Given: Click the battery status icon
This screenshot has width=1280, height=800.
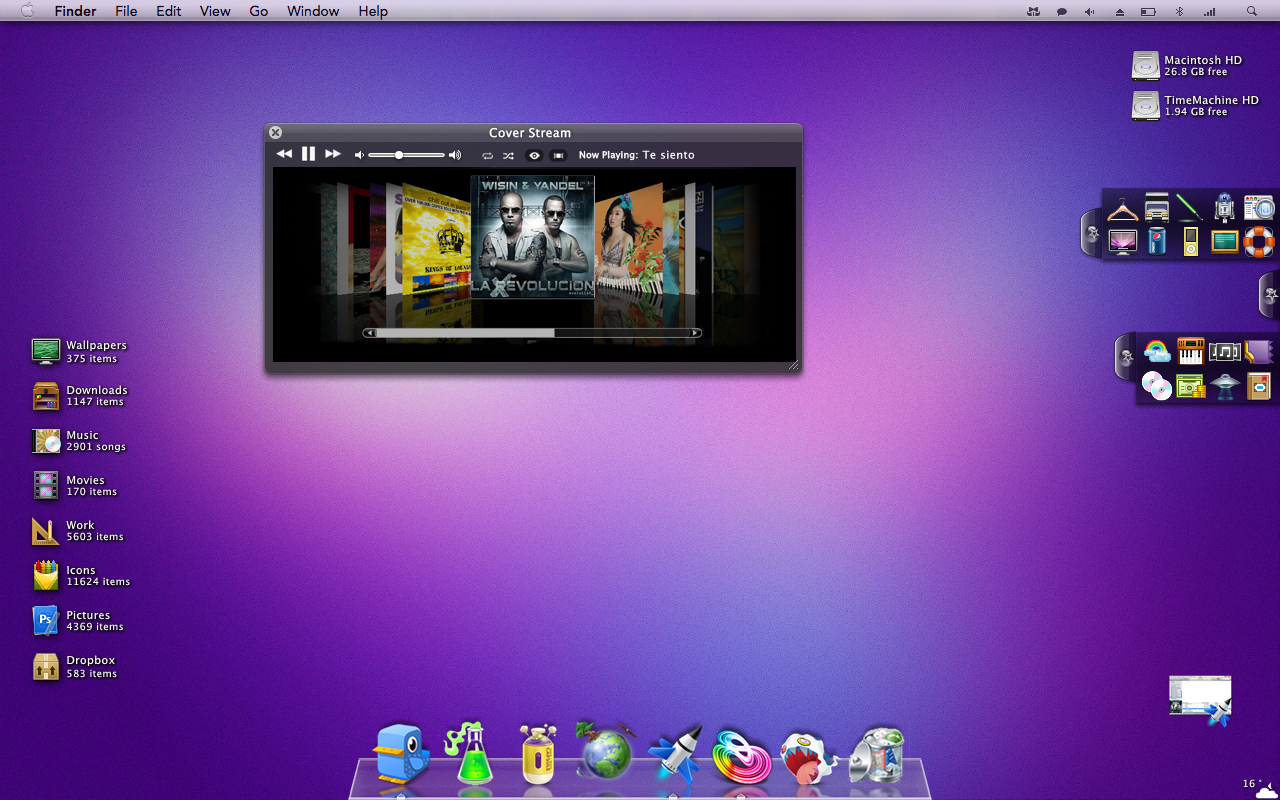Looking at the screenshot, I should pos(1149,11).
